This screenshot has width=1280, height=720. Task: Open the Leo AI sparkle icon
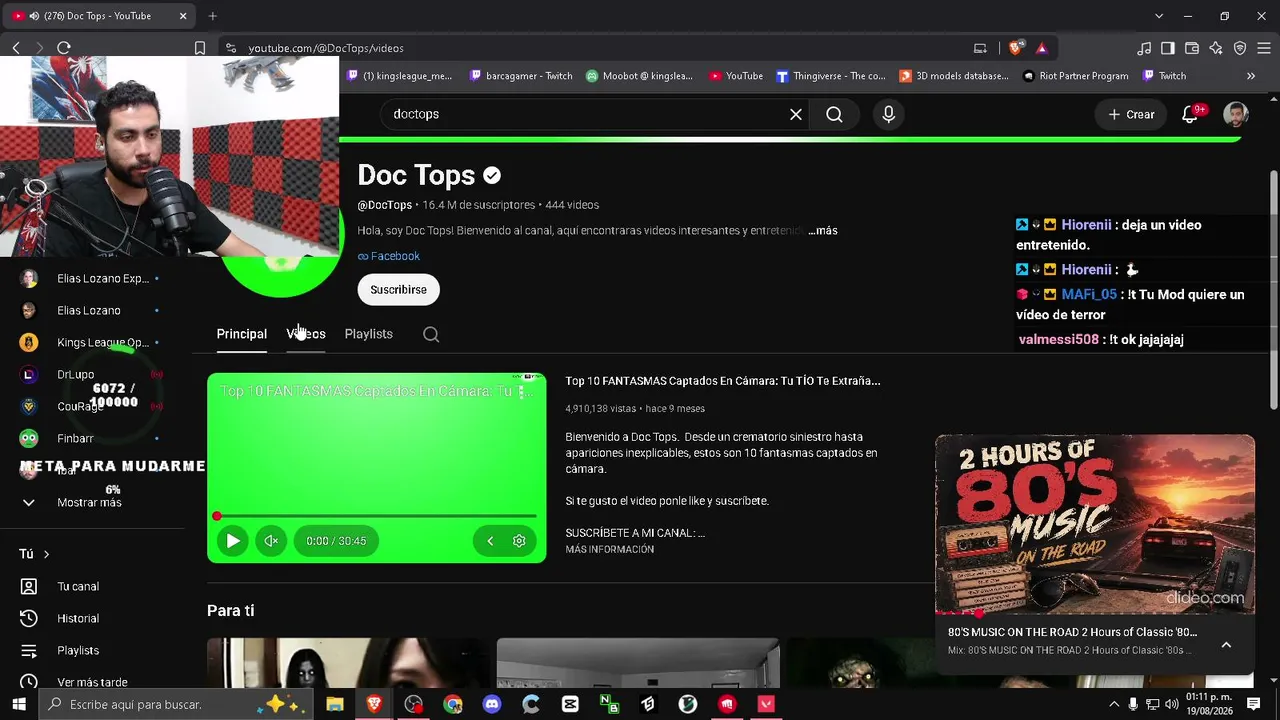coord(1216,48)
